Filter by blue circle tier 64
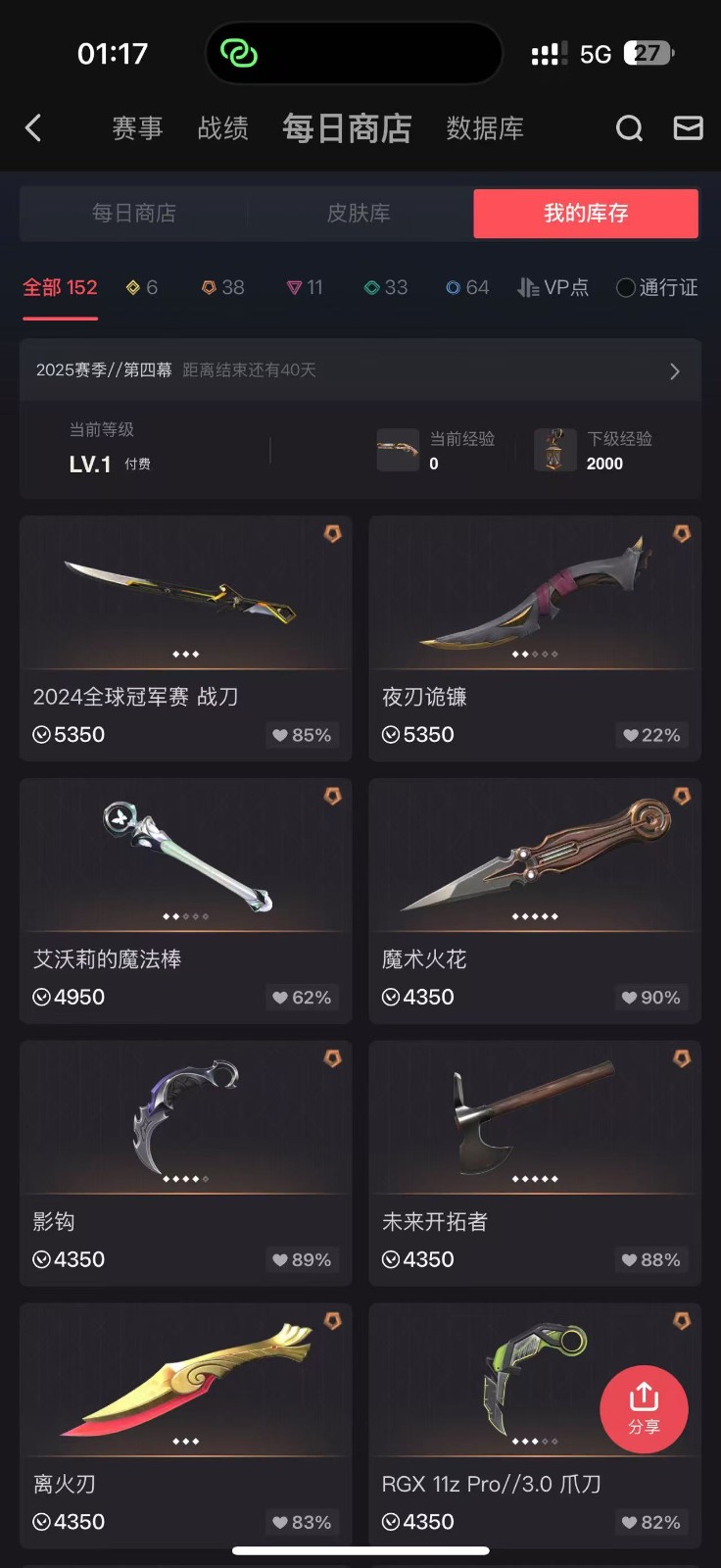The width and height of the screenshot is (721, 1568). [x=467, y=287]
